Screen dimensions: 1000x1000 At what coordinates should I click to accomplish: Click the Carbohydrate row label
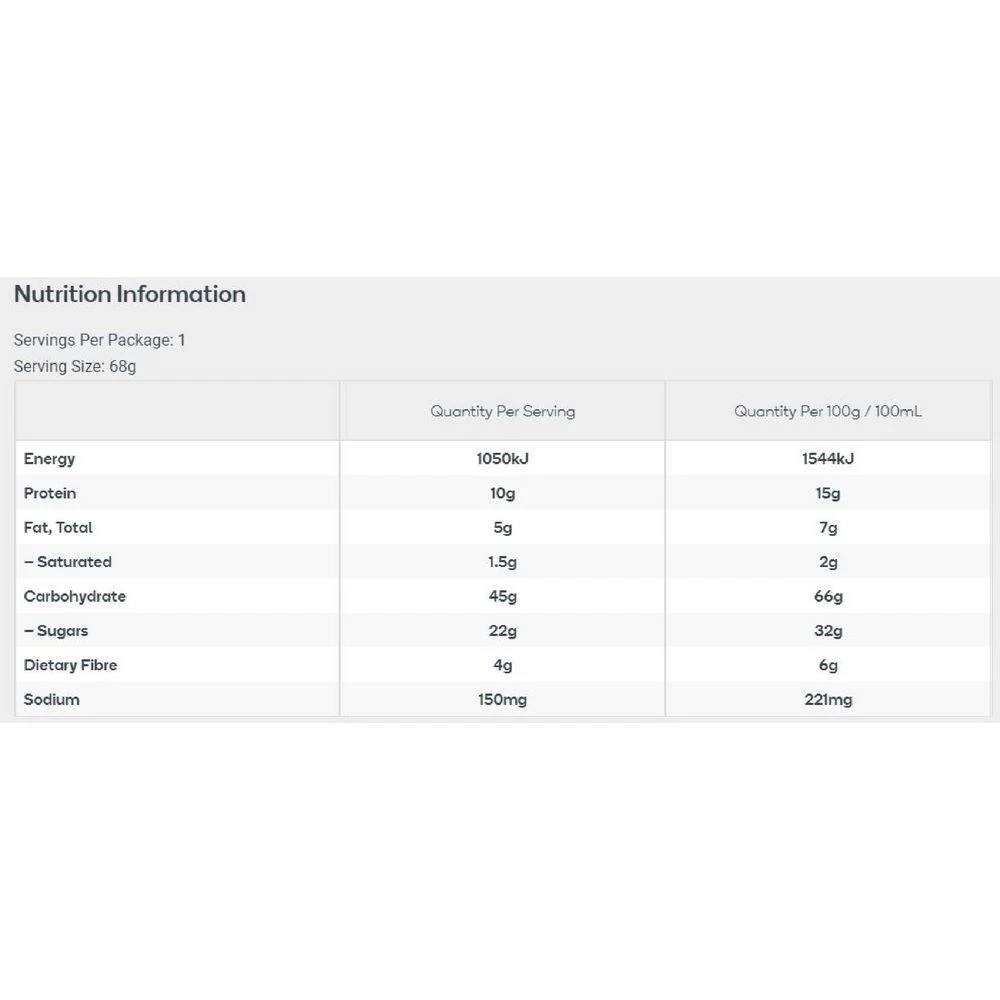[x=75, y=596]
